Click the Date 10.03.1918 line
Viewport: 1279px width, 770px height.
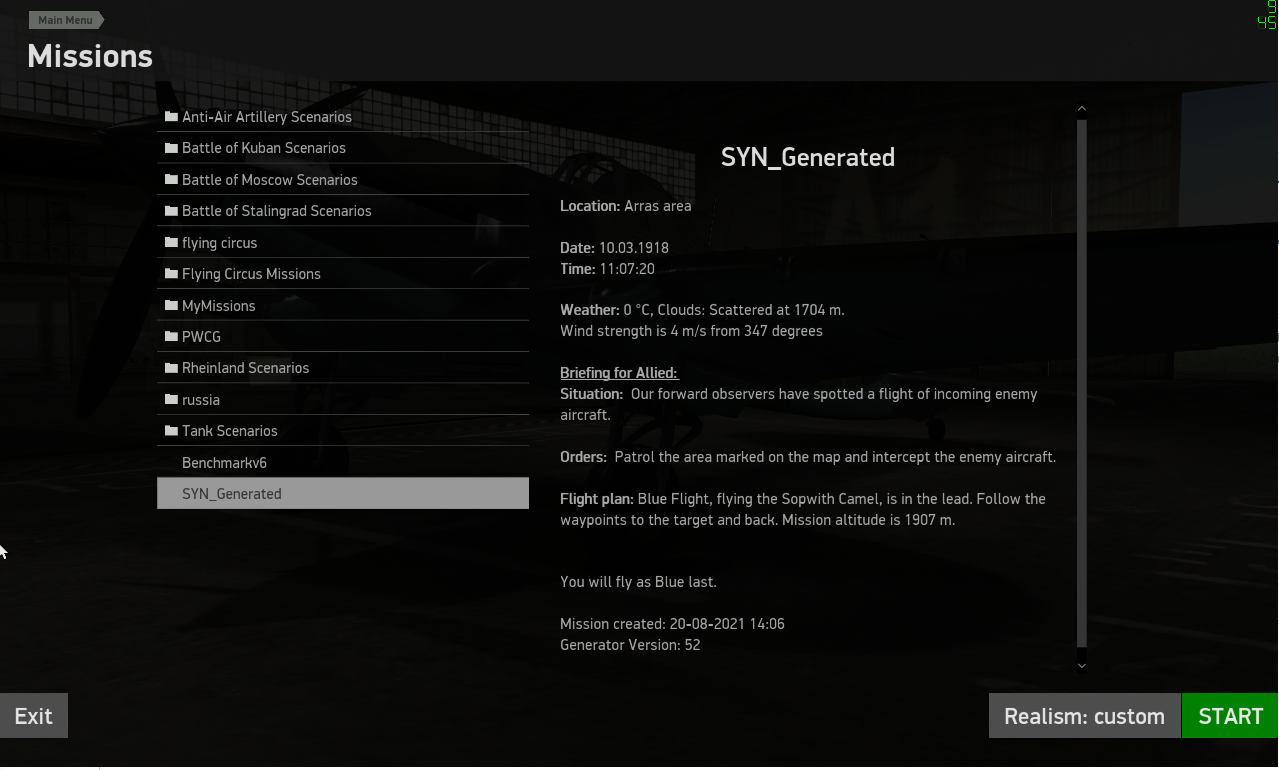[x=614, y=248]
